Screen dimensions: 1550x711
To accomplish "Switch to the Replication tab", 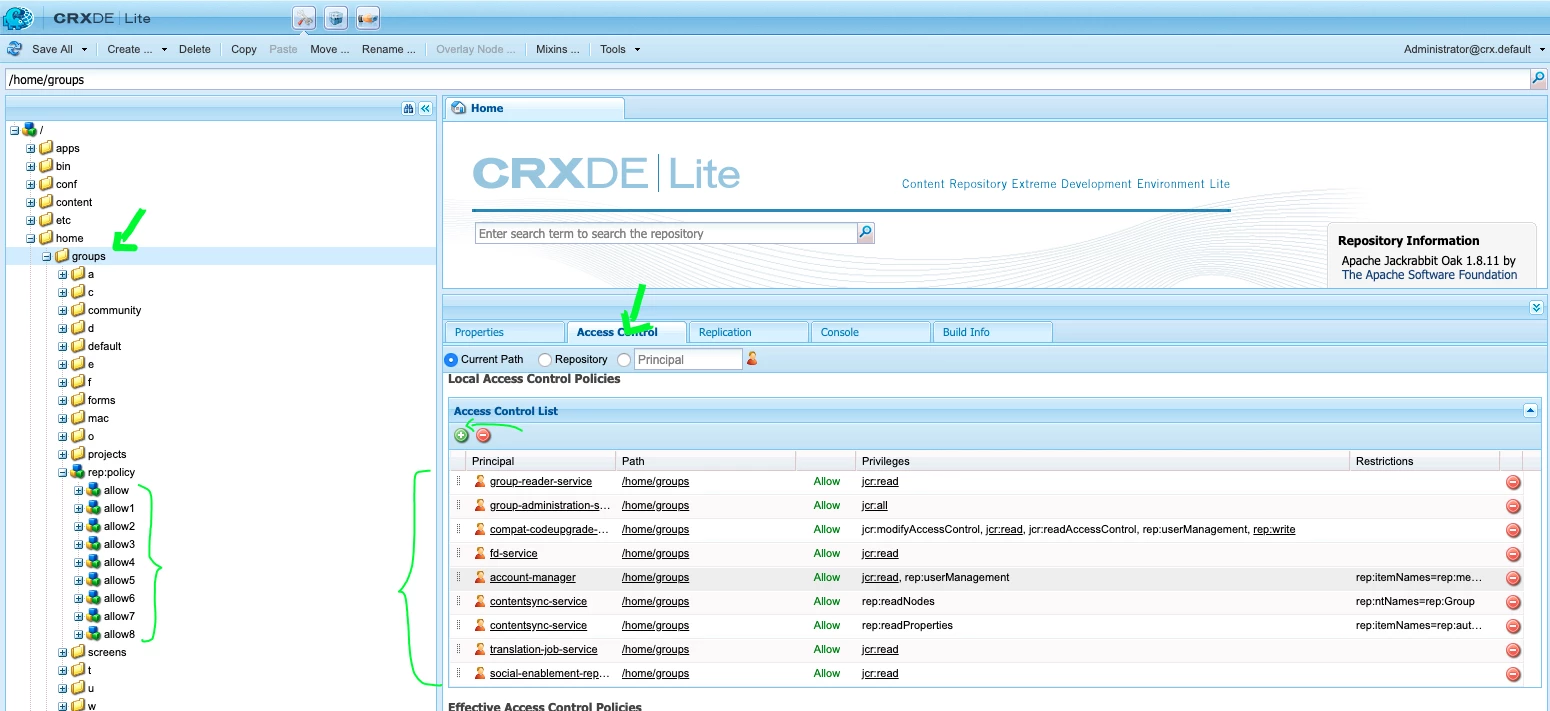I will click(x=748, y=332).
